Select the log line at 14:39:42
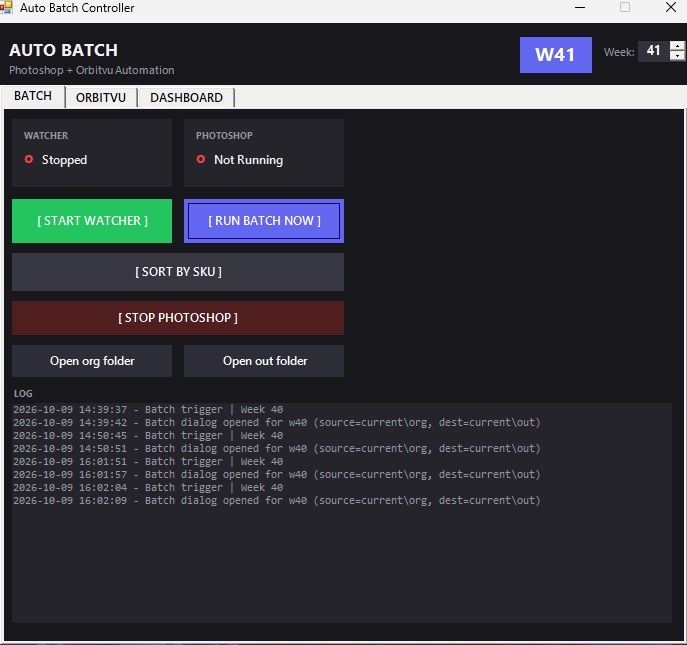Screen dimensions: 687x645 pos(277,422)
